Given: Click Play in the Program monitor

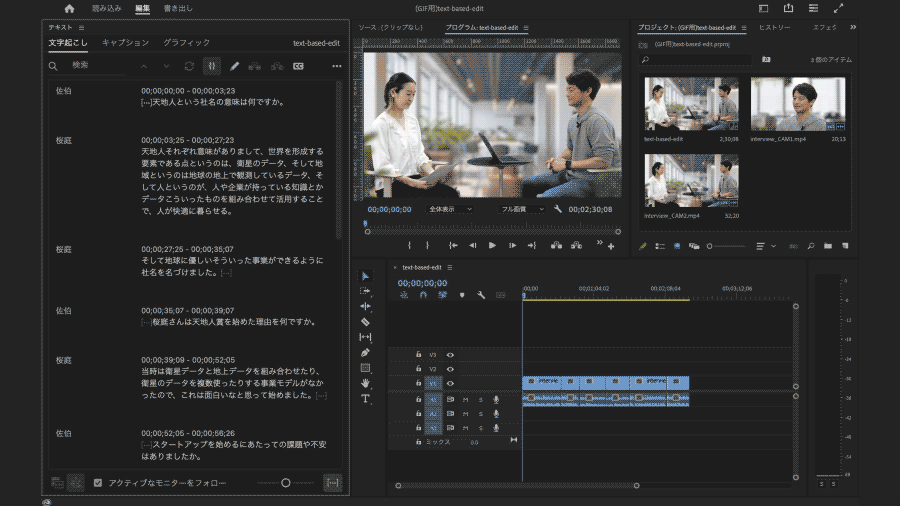Looking at the screenshot, I should coord(492,246).
